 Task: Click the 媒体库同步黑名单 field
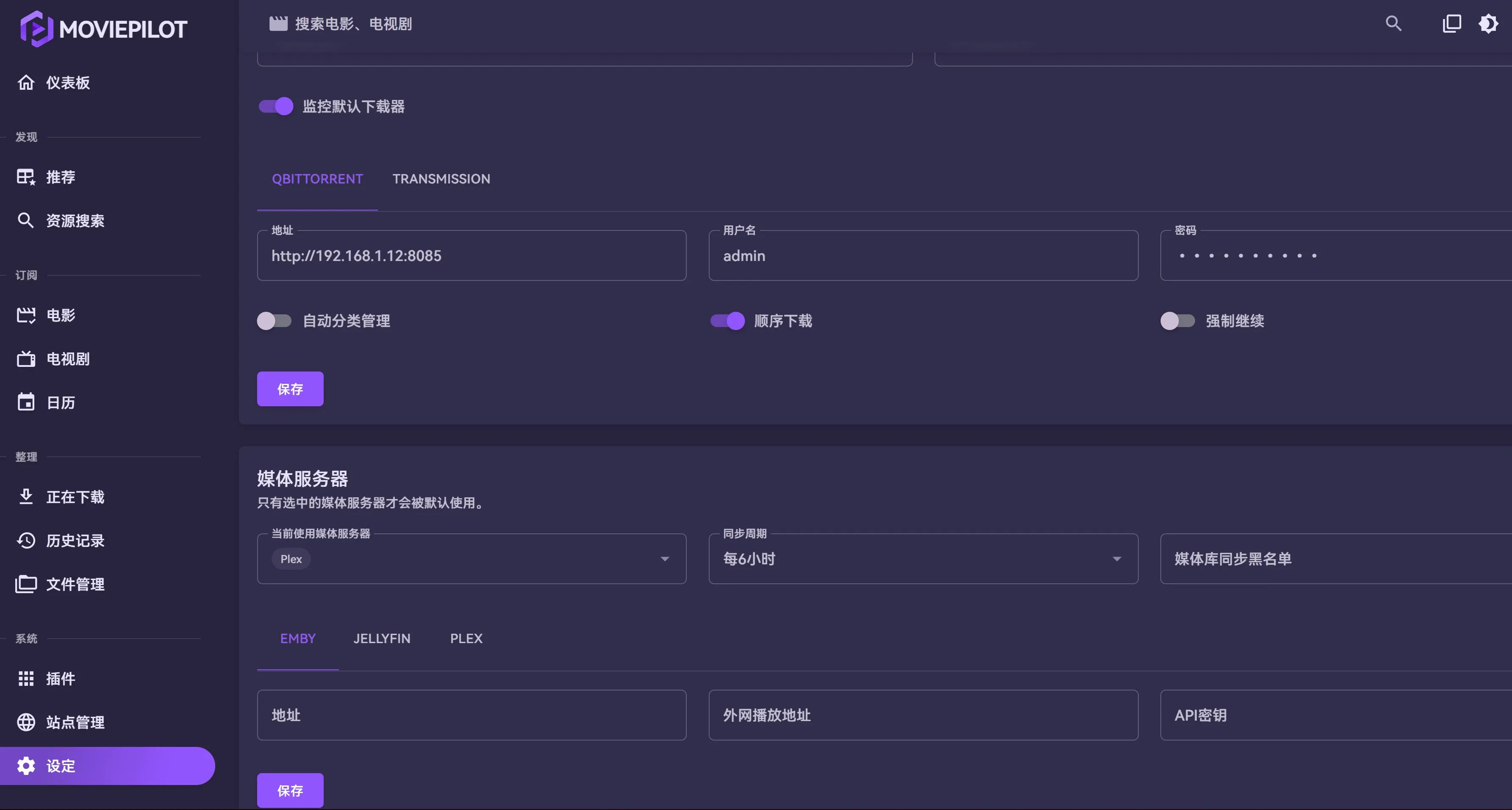pos(1336,559)
